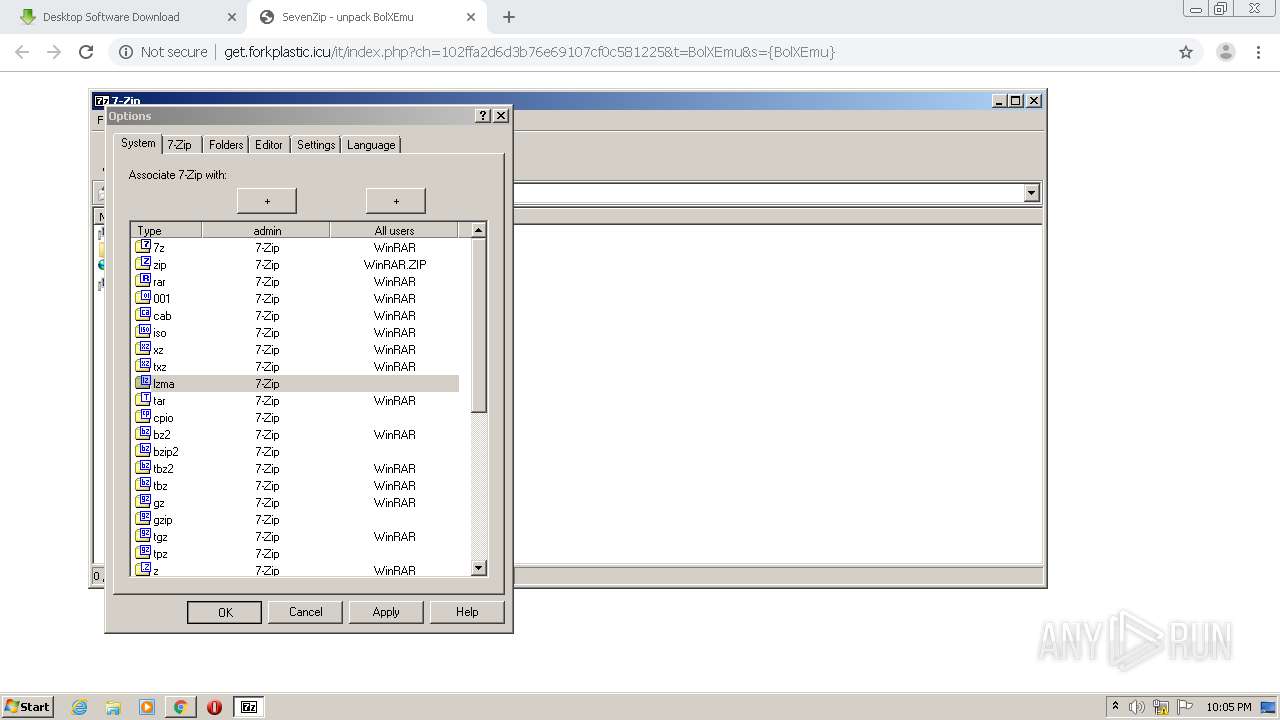Click WinRAR.ZIP in the zip row
The image size is (1280, 720).
click(395, 265)
